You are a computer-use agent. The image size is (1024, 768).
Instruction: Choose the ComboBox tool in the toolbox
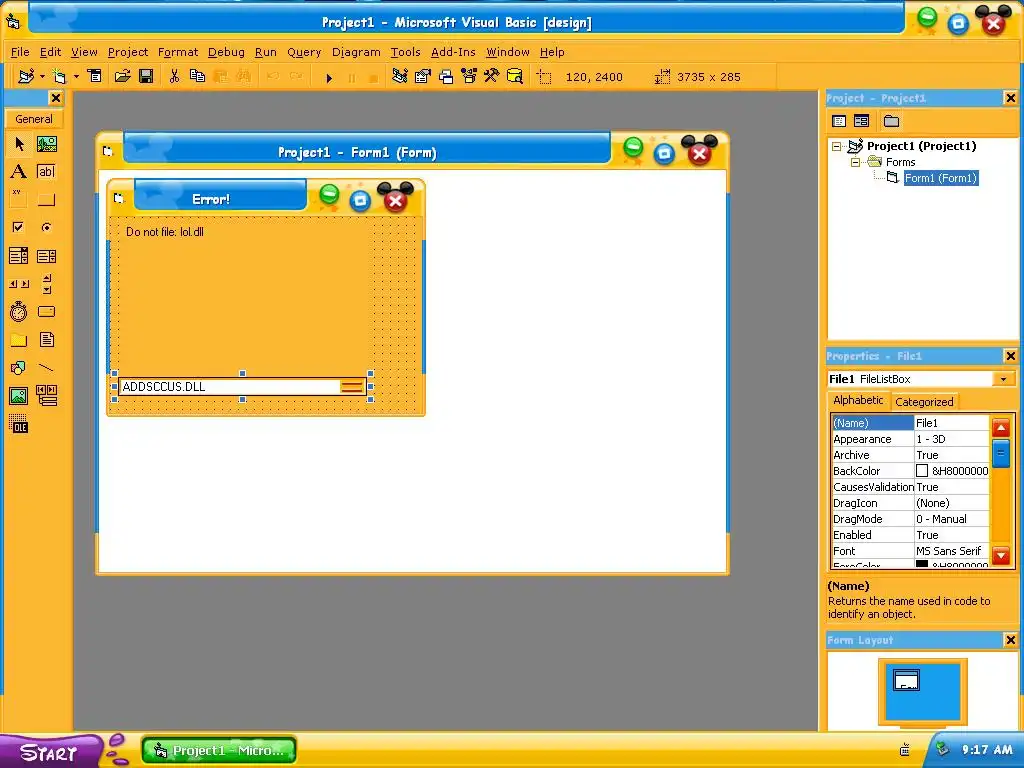(x=19, y=255)
